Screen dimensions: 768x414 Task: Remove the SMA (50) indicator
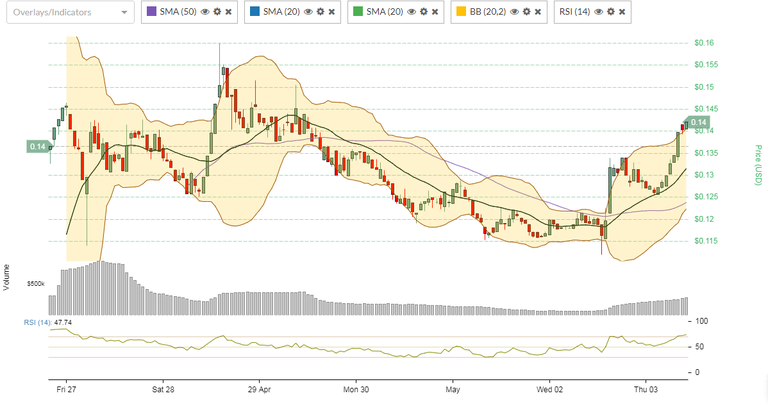(x=228, y=12)
